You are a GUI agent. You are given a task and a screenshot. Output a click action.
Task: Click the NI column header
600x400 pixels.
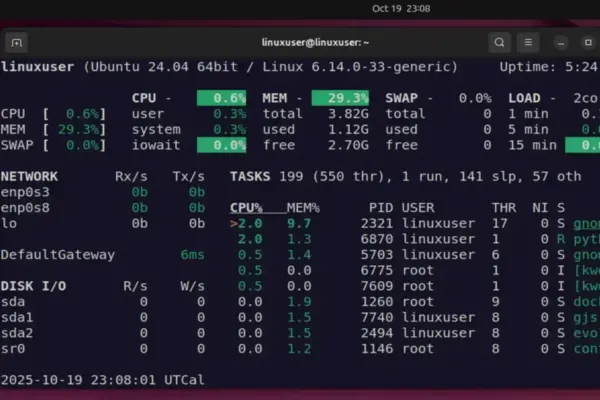540,208
